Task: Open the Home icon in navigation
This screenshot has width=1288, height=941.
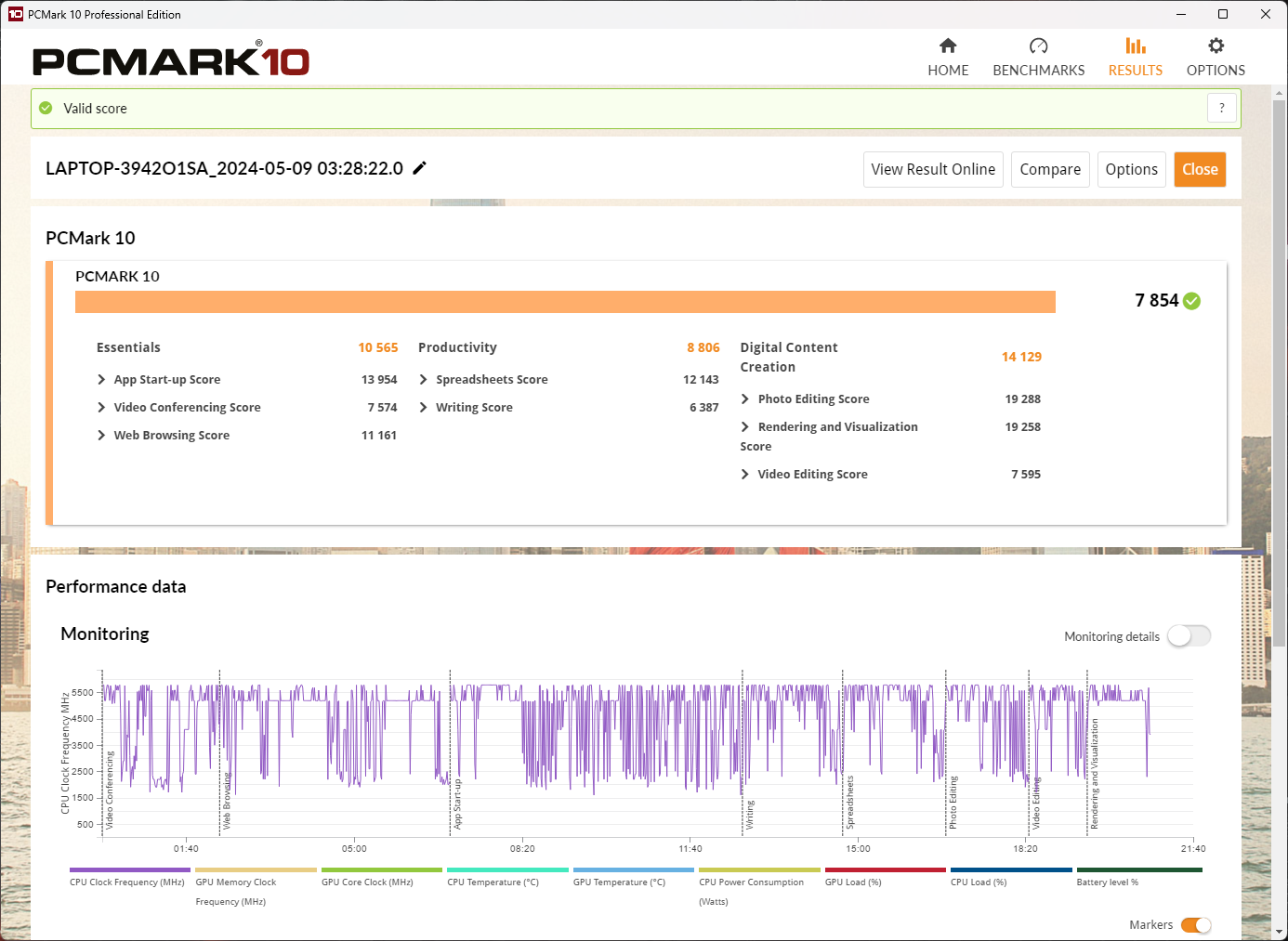Action: point(948,46)
